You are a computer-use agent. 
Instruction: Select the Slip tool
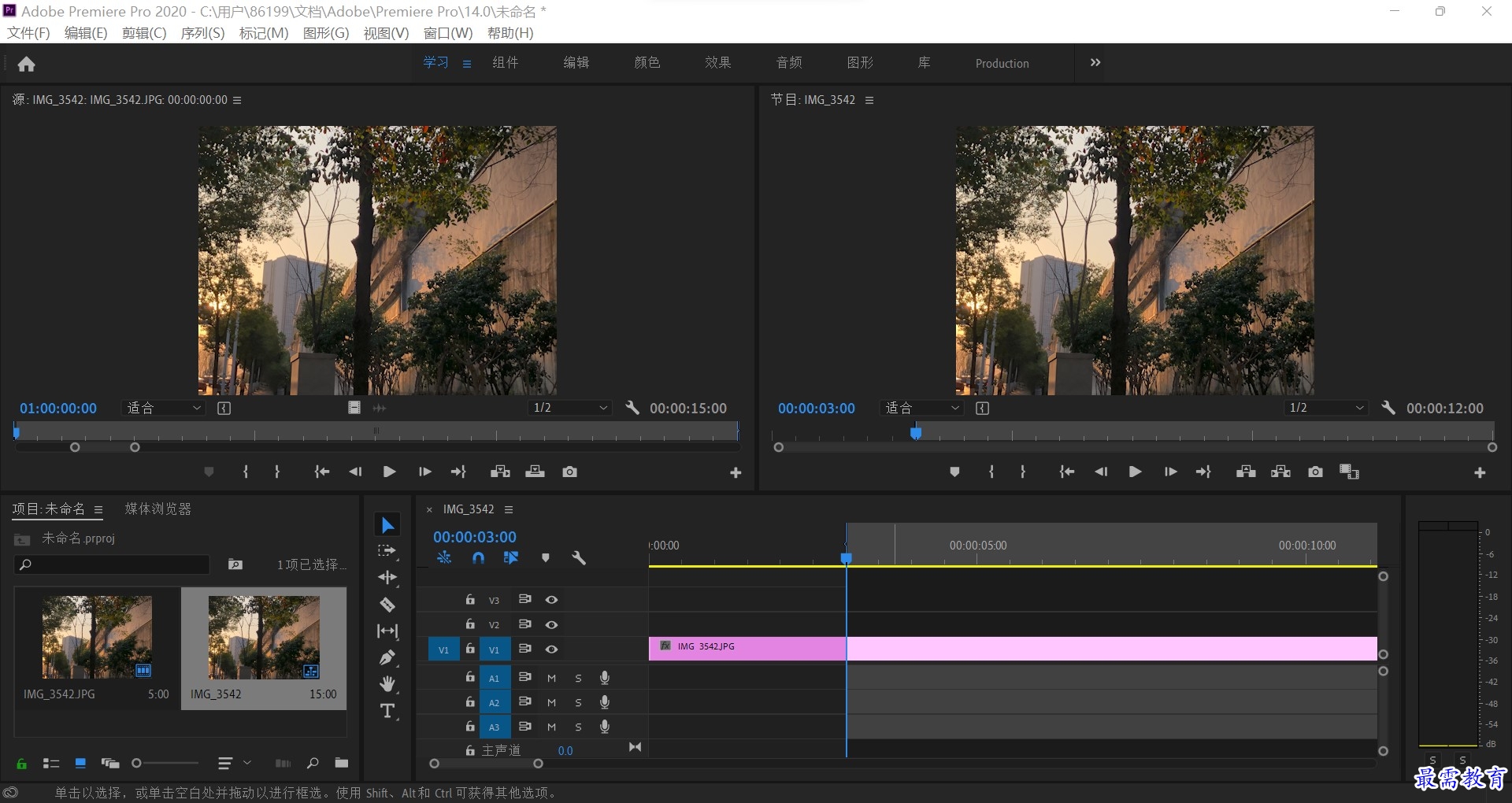click(x=387, y=631)
